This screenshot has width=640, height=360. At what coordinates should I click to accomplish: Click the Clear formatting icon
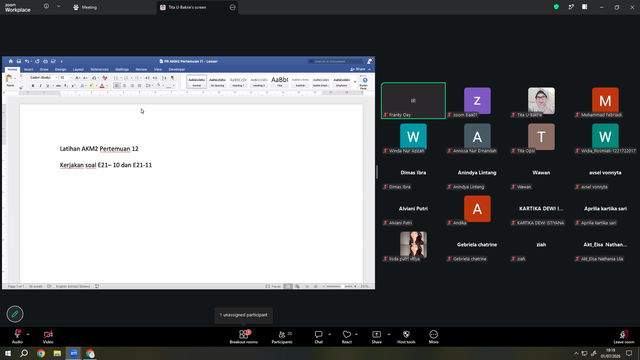tap(105, 78)
